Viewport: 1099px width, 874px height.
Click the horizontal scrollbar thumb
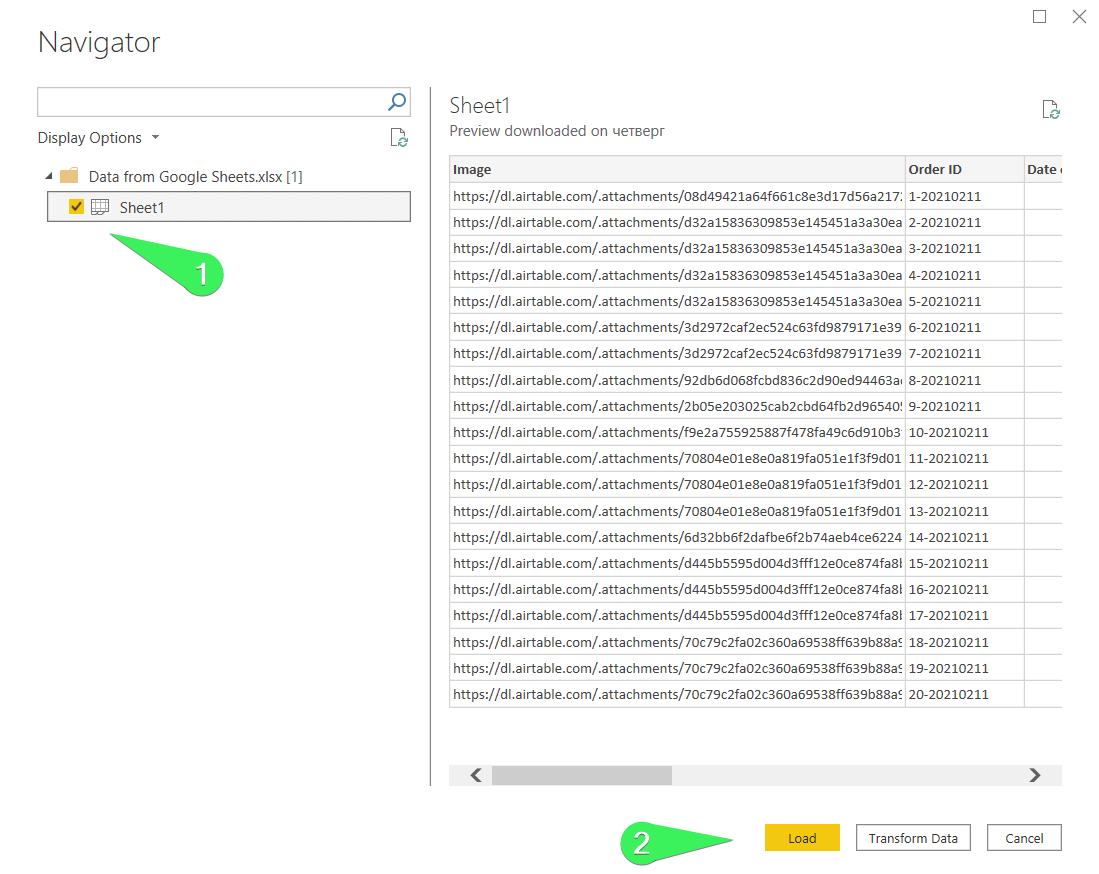[x=582, y=775]
